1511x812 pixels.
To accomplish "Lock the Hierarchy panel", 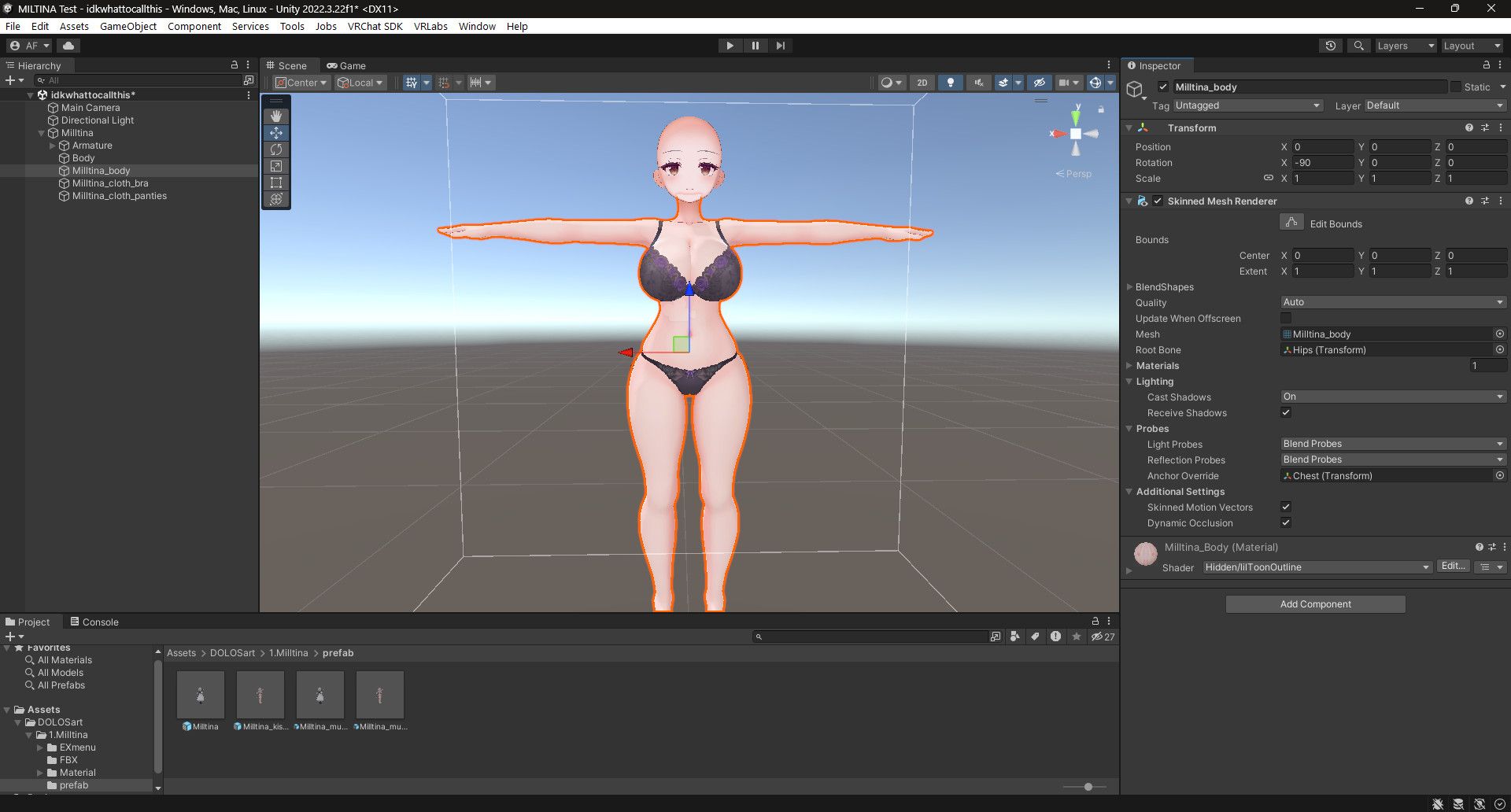I will (x=234, y=65).
